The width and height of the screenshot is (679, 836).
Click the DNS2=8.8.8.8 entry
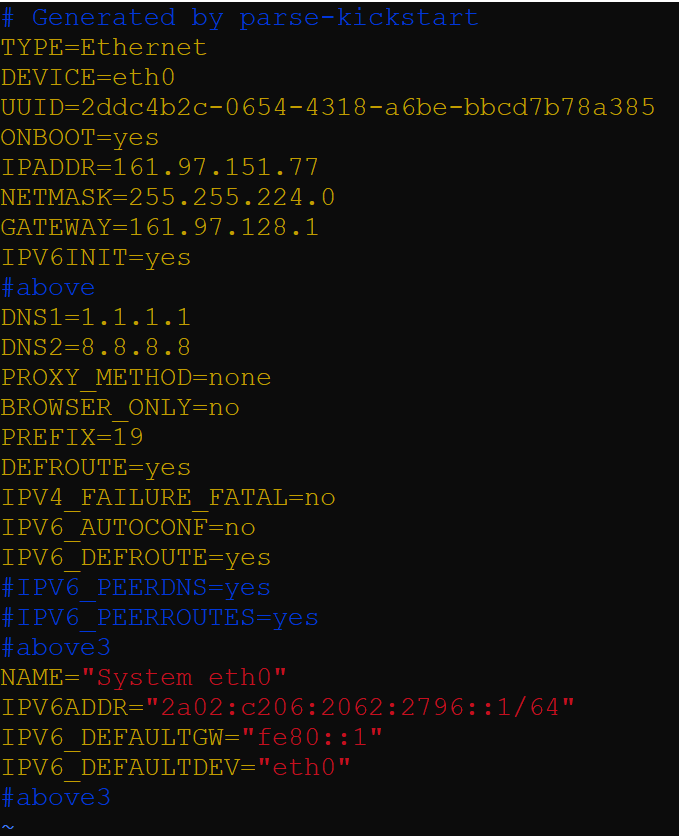click(96, 348)
